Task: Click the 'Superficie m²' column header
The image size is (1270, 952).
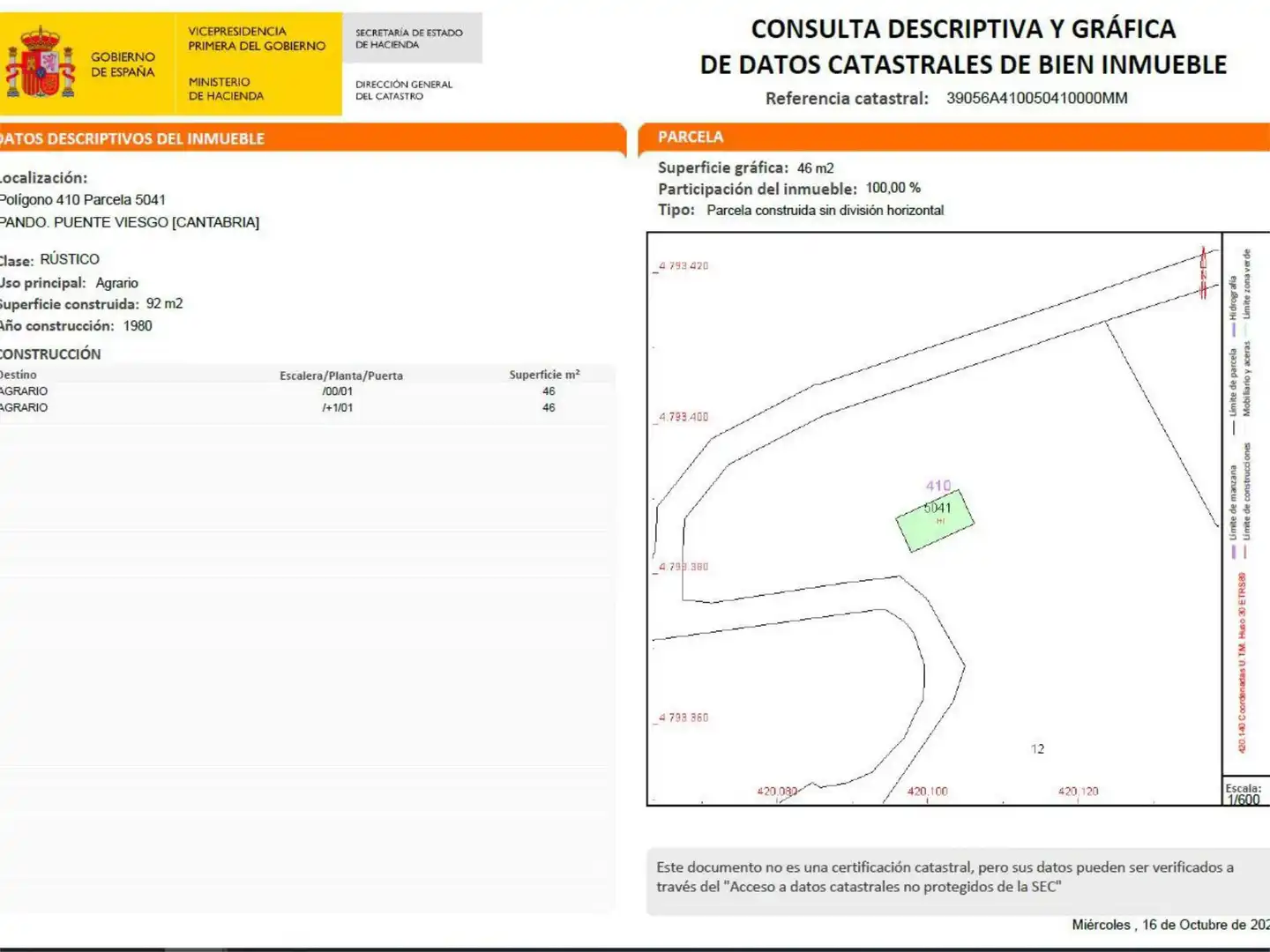Action: [544, 375]
